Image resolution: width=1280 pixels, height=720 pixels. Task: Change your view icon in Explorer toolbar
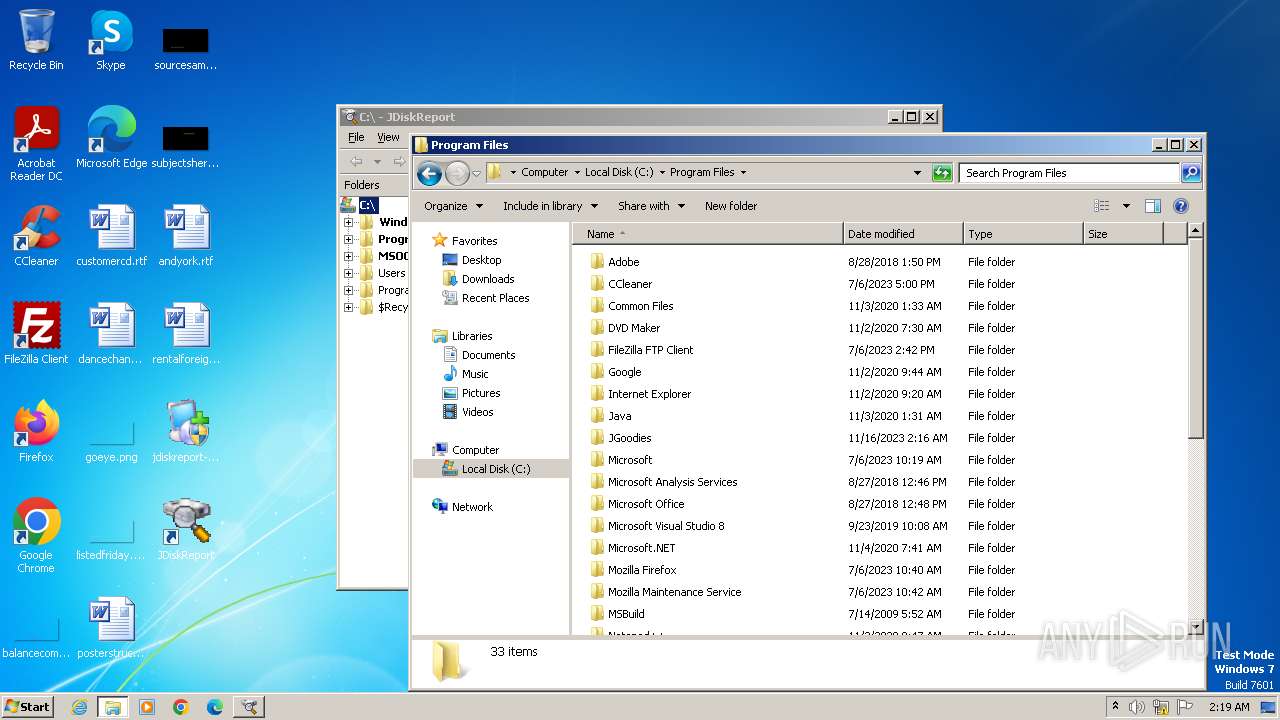[1102, 206]
